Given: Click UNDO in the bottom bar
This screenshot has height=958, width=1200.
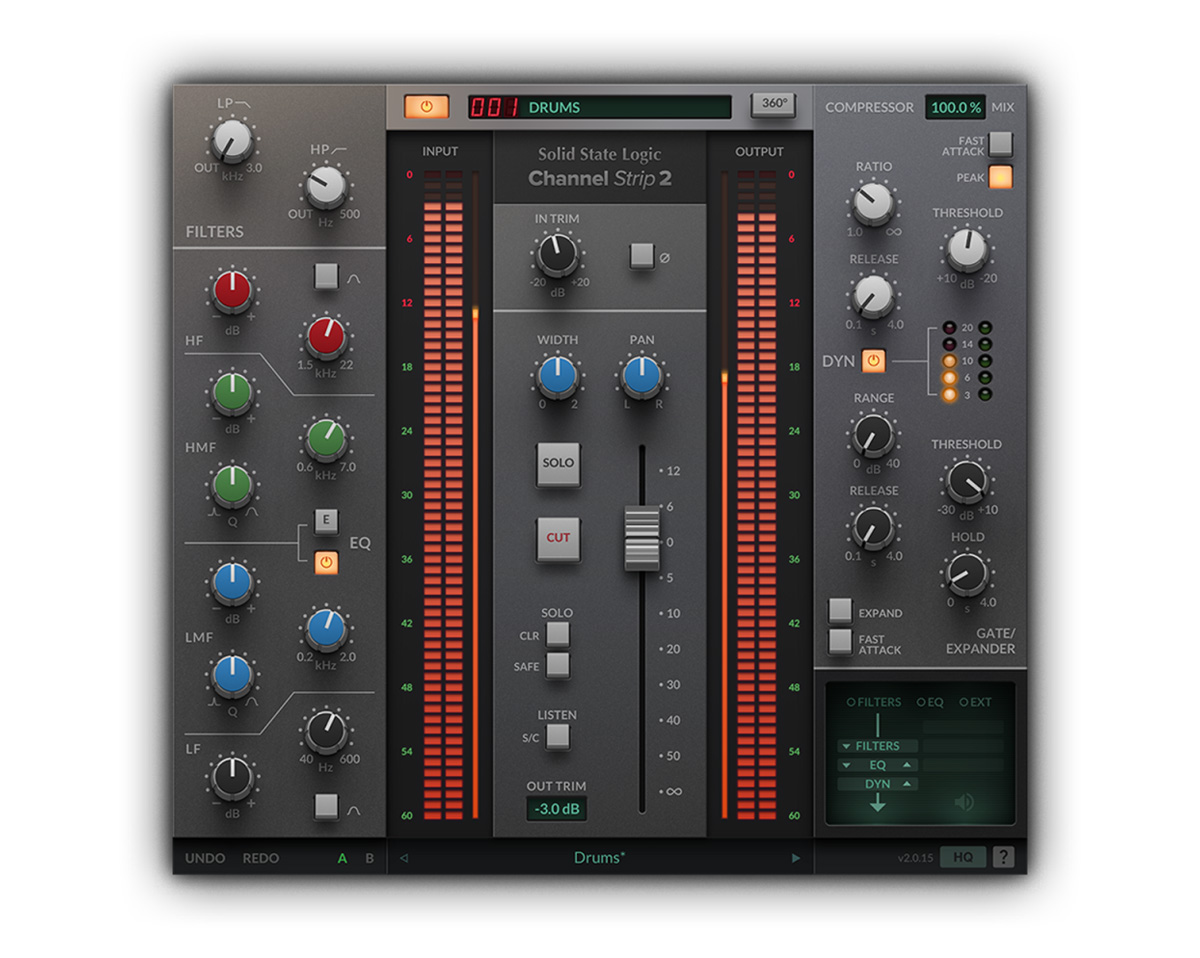Looking at the screenshot, I should [x=204, y=858].
